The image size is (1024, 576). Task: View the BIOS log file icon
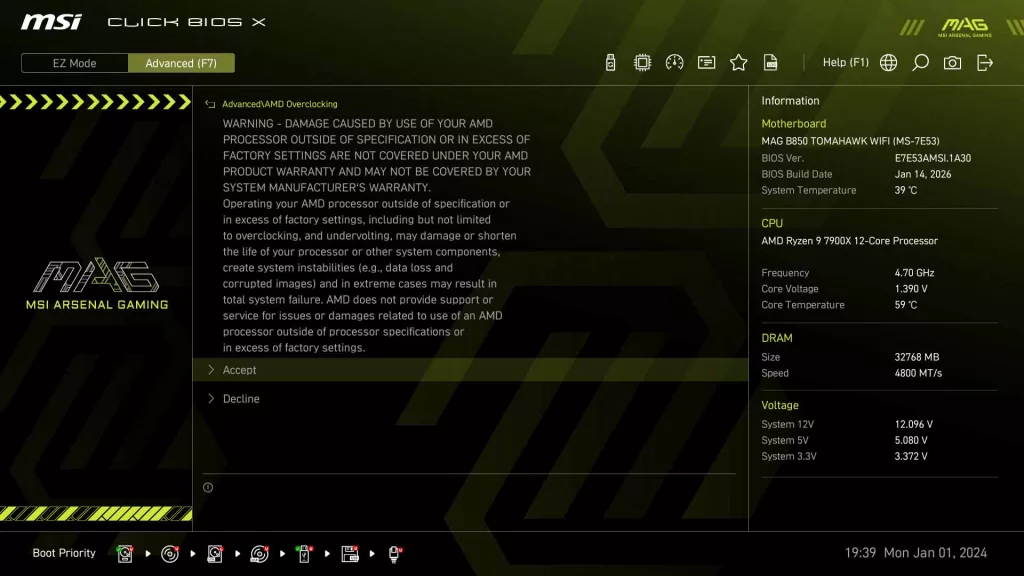tap(770, 62)
